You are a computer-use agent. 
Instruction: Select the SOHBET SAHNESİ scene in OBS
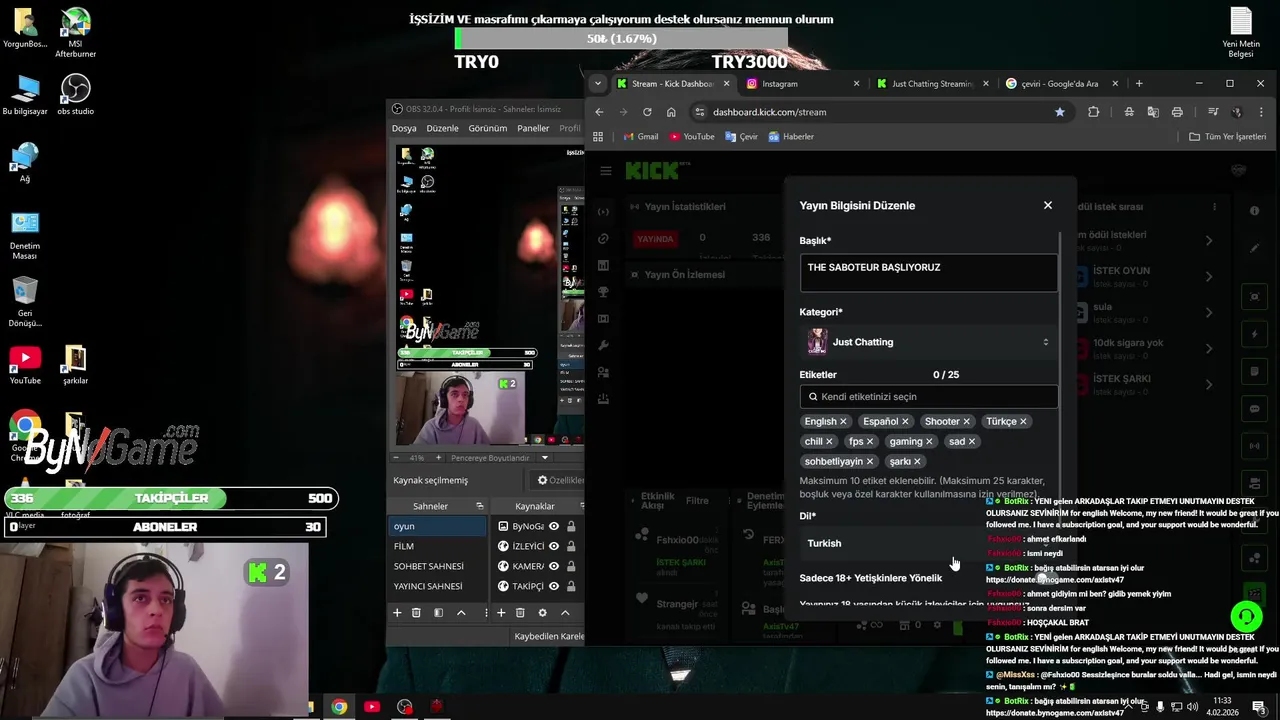coord(438,566)
